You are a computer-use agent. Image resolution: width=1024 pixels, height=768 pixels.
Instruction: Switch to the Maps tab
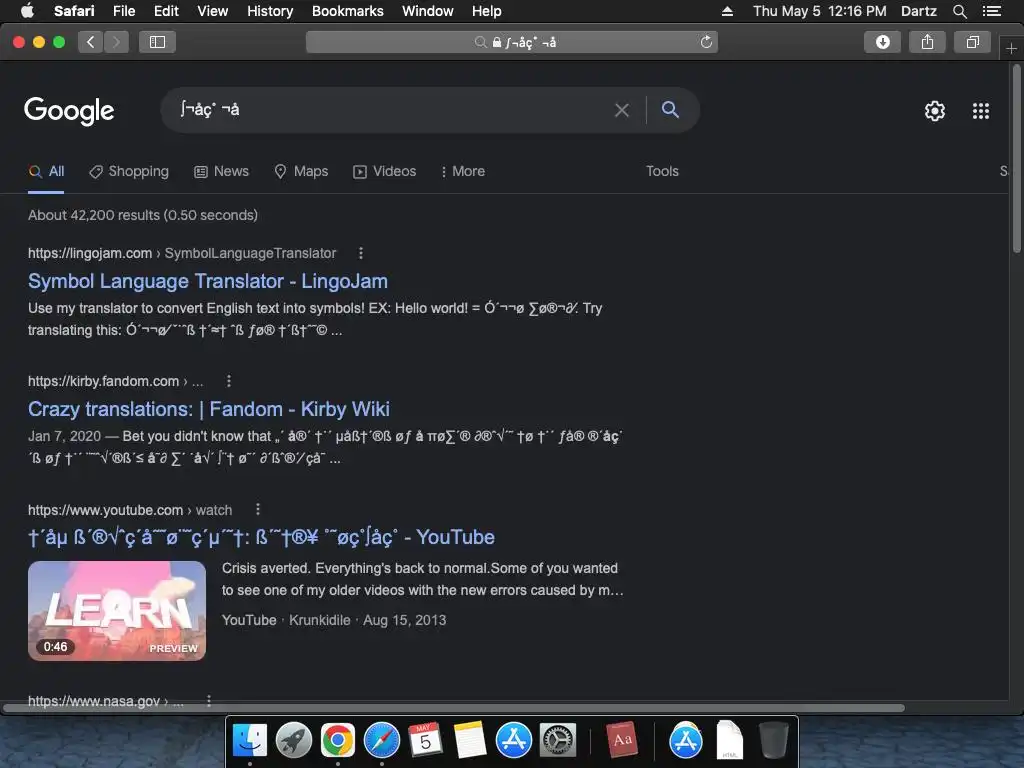[x=301, y=172]
